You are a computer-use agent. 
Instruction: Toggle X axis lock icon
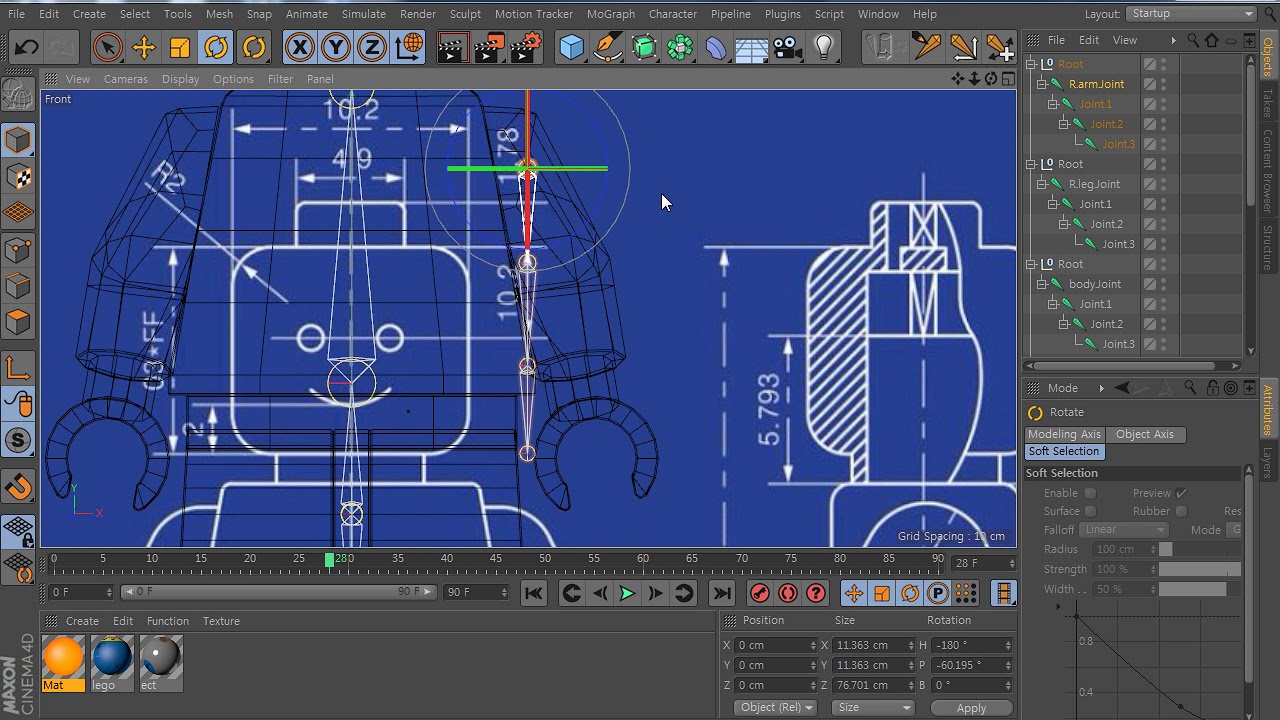pyautogui.click(x=299, y=47)
